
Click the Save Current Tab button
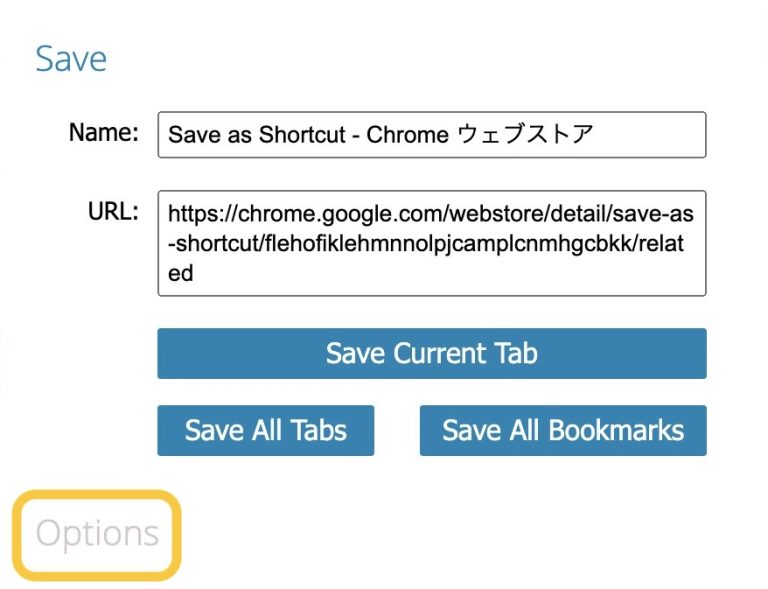(x=431, y=353)
